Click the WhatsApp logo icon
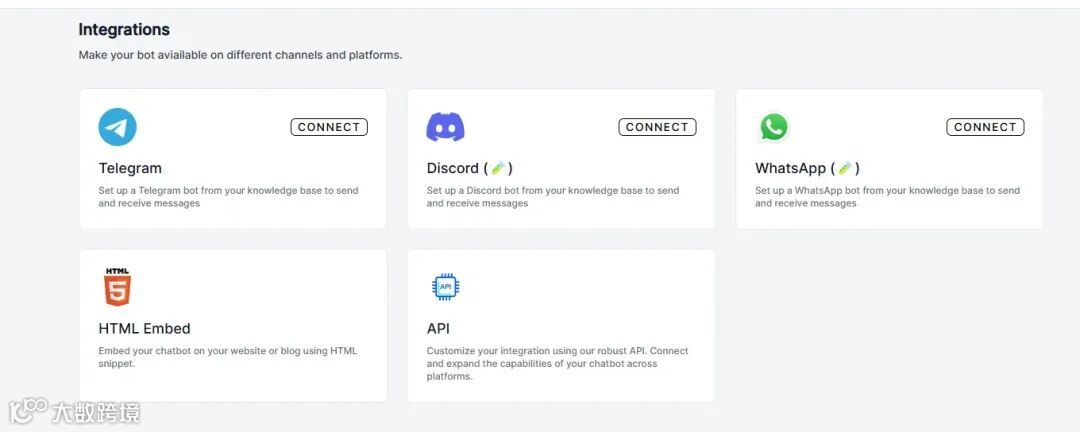Screen dimensions: 1080x432 click(x=773, y=127)
